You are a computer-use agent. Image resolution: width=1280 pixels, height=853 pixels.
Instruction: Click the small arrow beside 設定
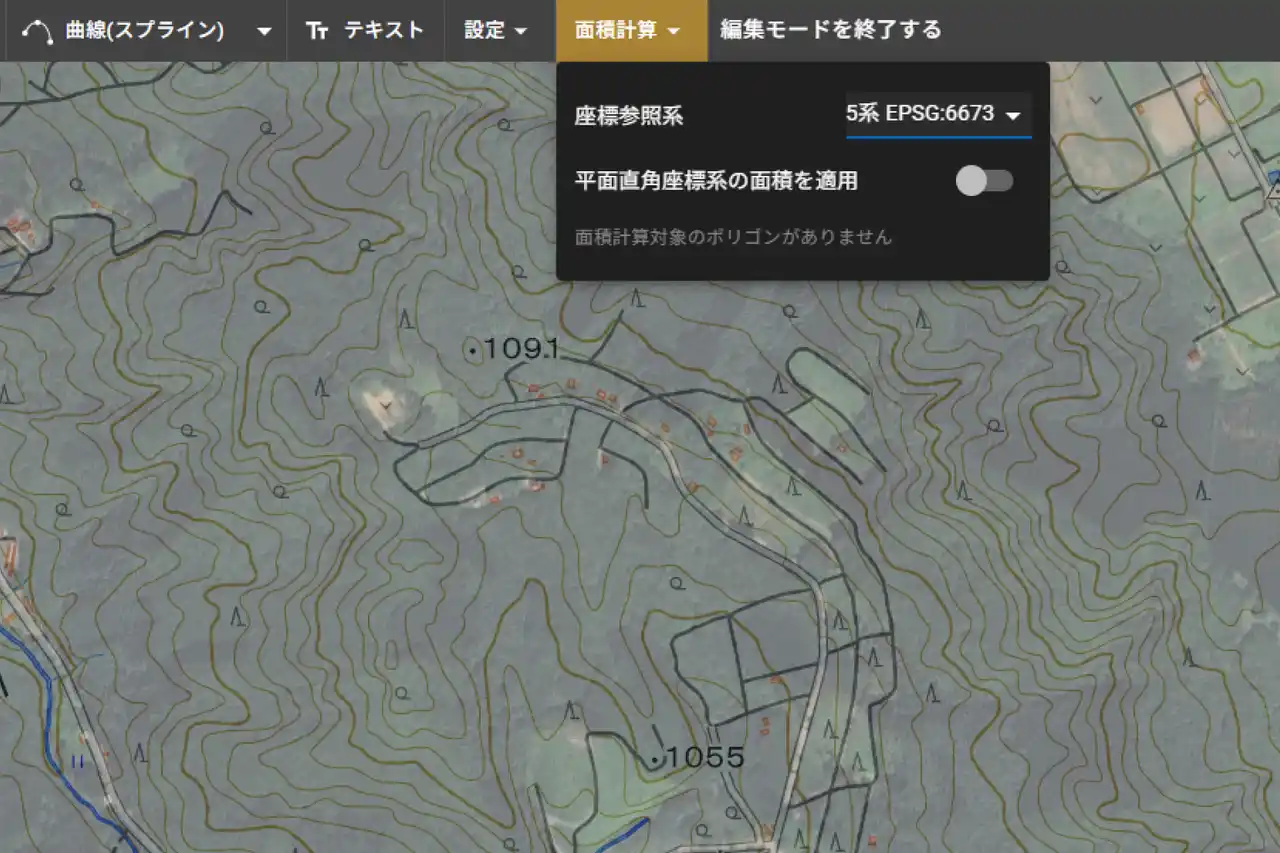[520, 31]
